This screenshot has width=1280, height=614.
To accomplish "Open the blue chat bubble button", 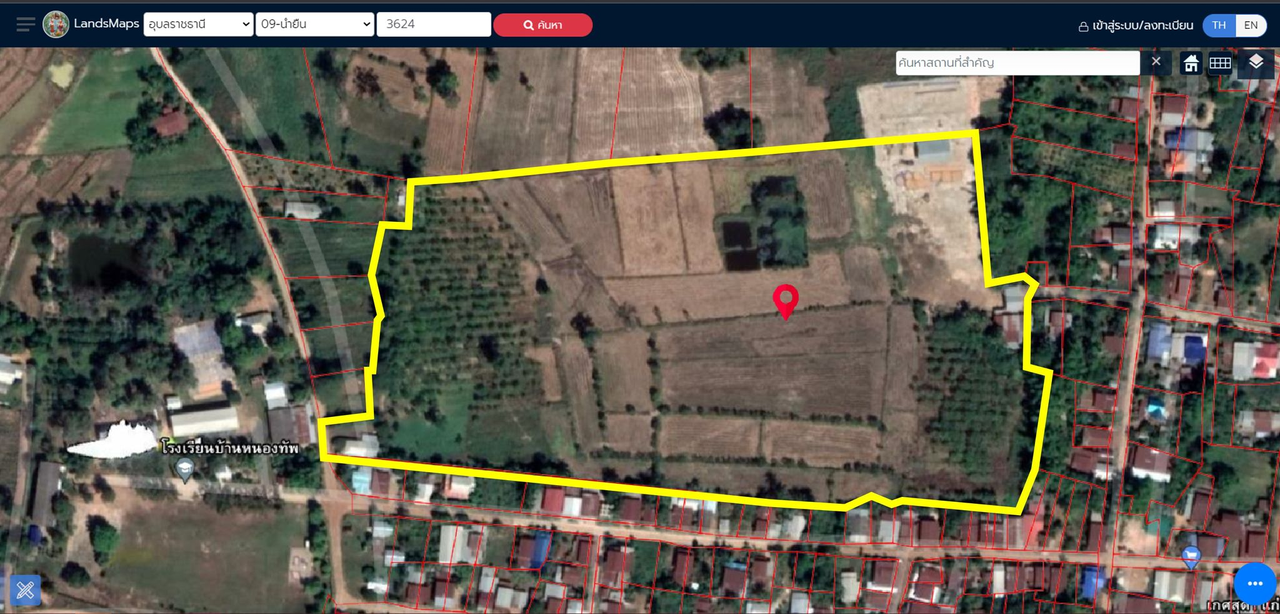I will [x=1255, y=583].
